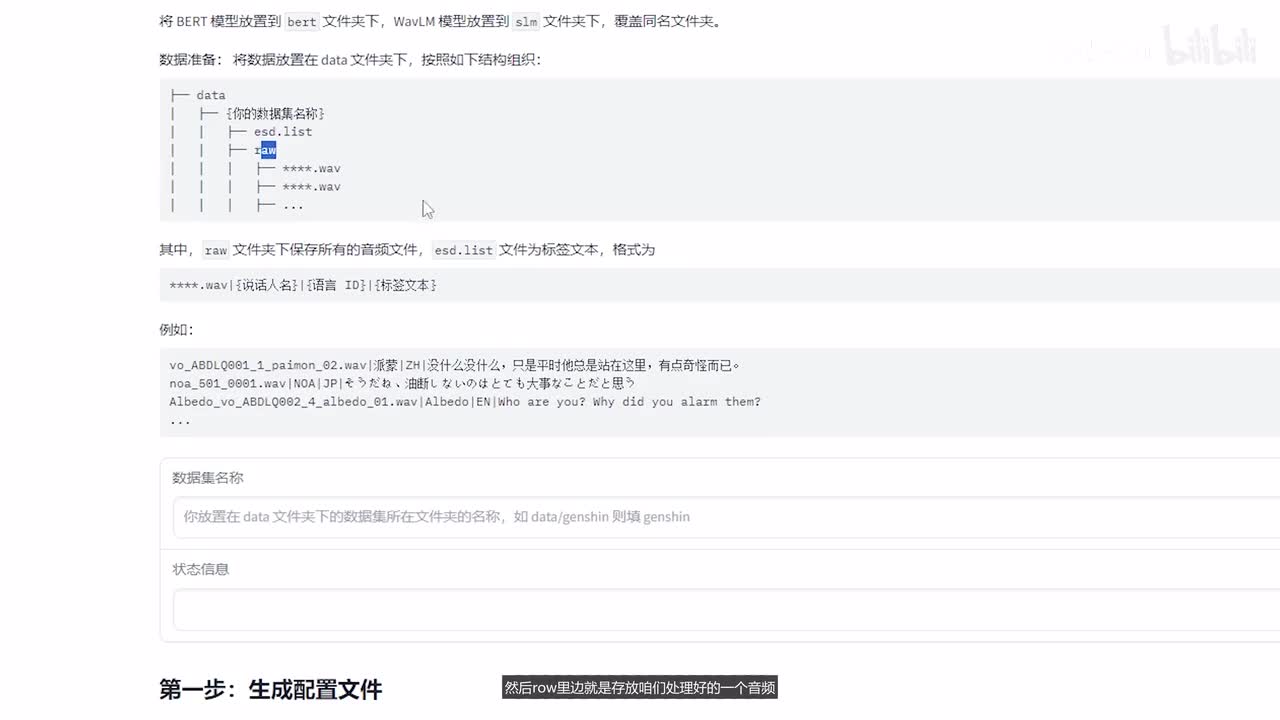Click the video subtitle caption text
Screen dimensions: 1280x720
click(x=640, y=688)
